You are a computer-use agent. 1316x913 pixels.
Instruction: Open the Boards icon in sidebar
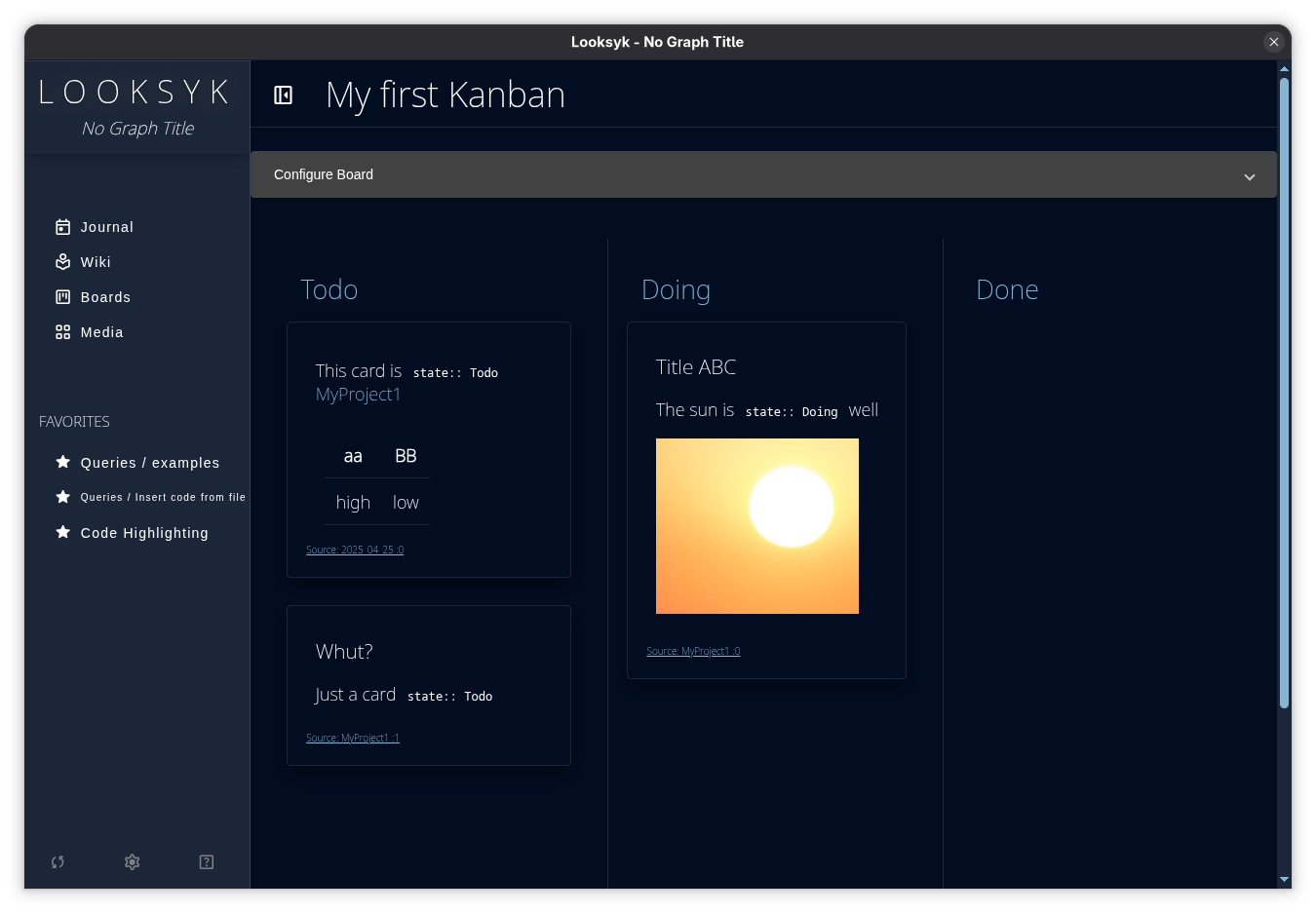(62, 297)
